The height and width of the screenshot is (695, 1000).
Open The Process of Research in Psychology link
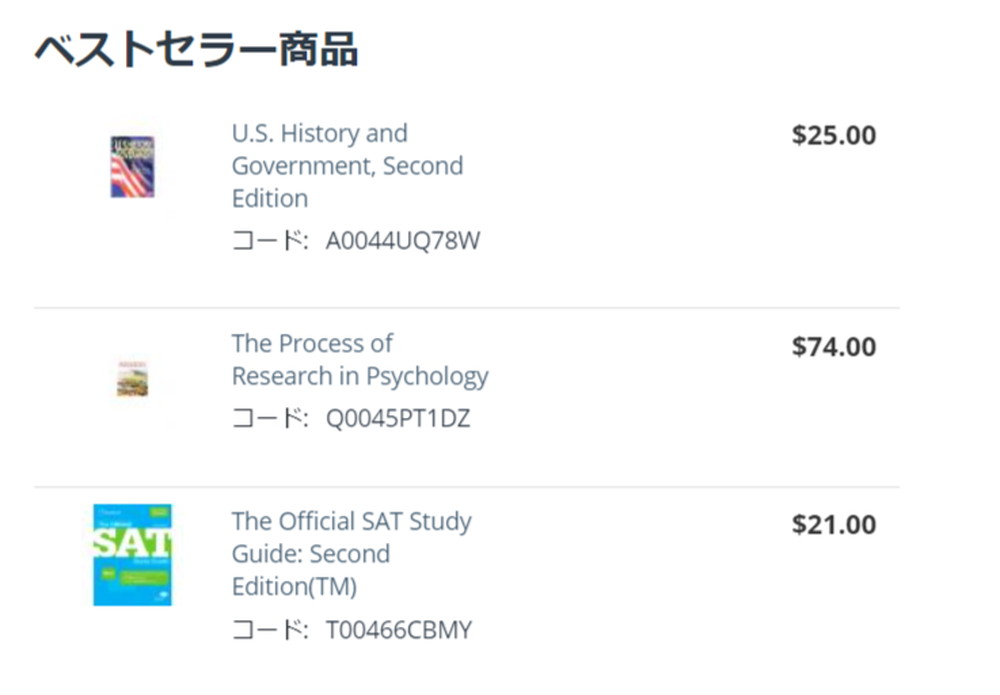[360, 360]
